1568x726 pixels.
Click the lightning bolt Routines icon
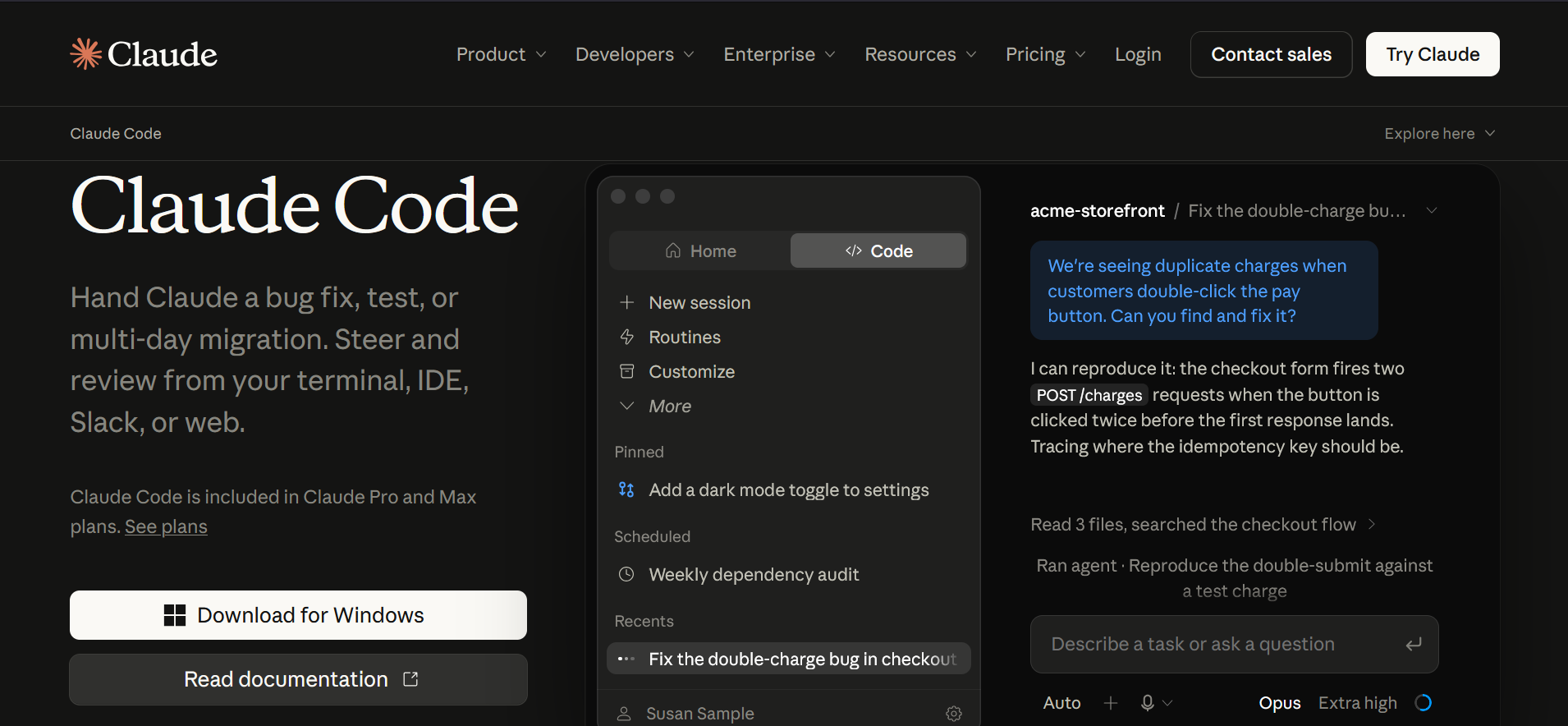pyautogui.click(x=627, y=337)
